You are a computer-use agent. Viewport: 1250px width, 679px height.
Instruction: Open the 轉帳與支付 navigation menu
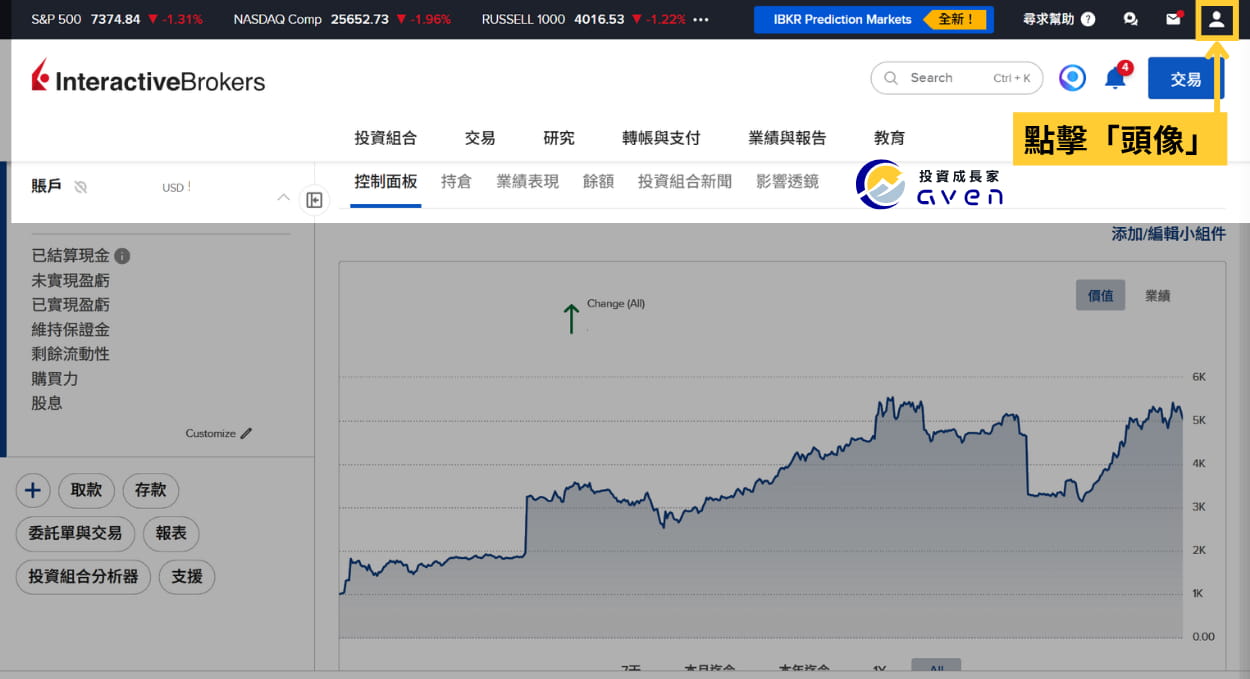661,138
